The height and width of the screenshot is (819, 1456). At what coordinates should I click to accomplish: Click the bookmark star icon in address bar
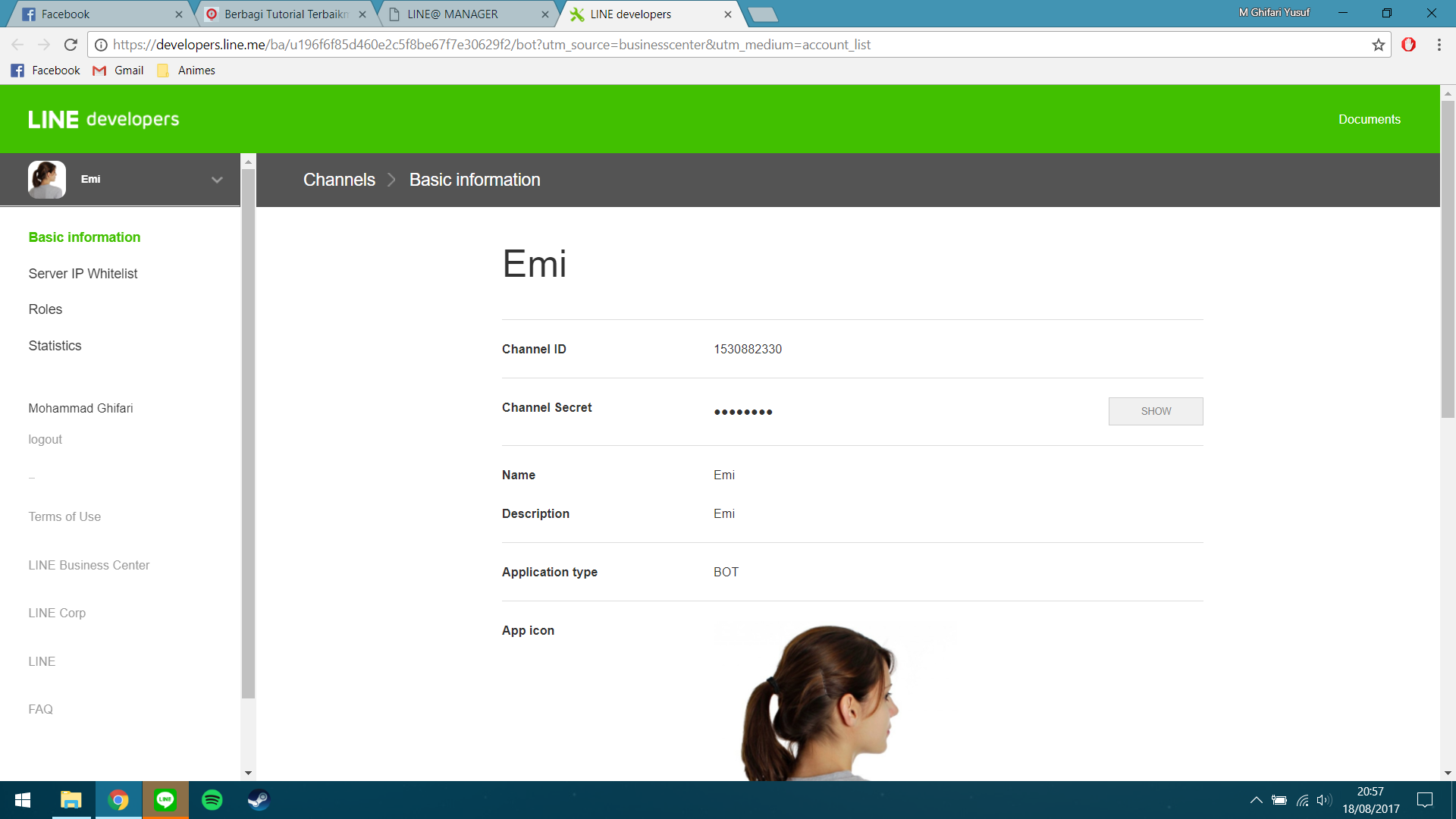pos(1378,45)
